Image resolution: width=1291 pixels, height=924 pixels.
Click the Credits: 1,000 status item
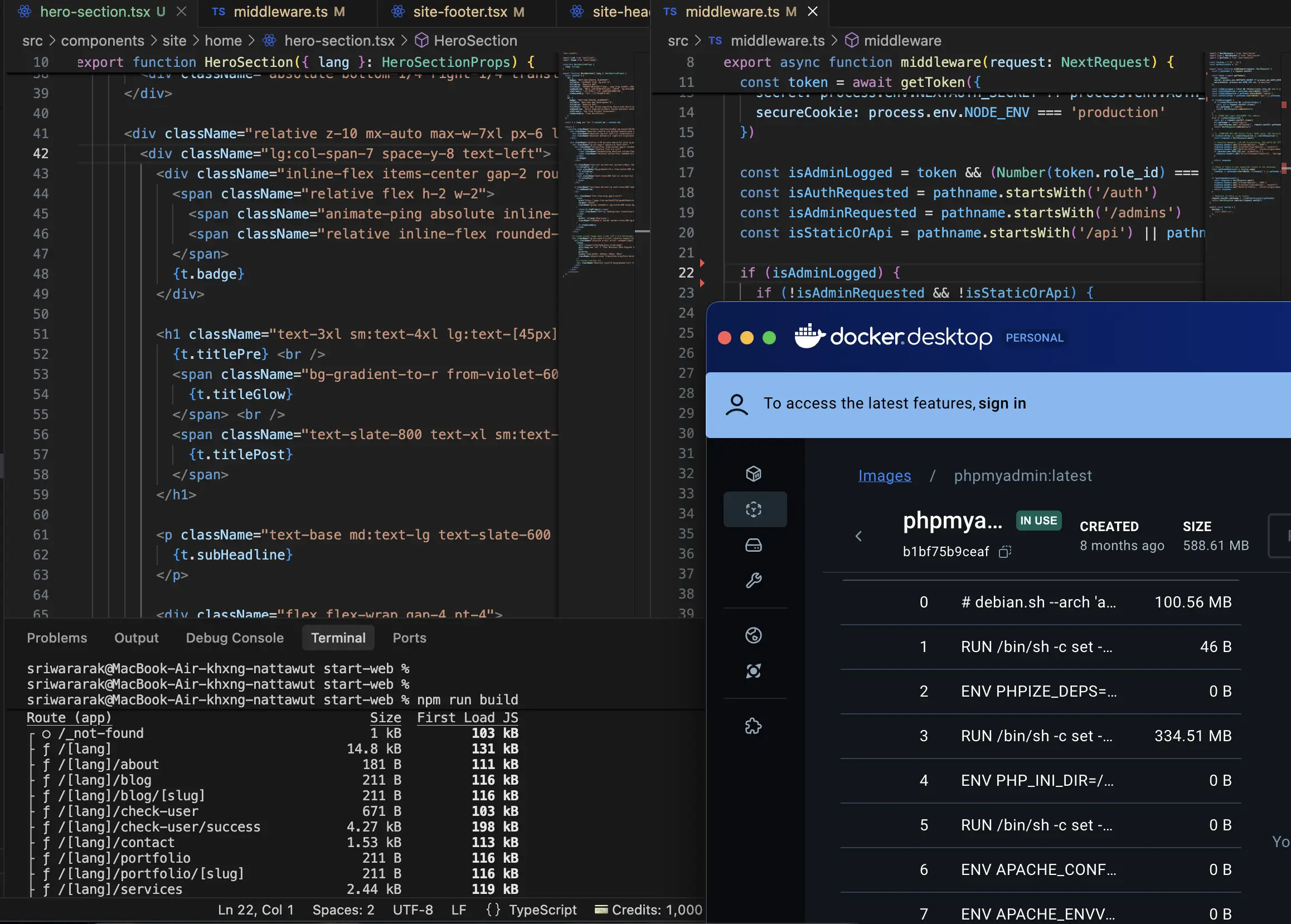pyautogui.click(x=649, y=909)
